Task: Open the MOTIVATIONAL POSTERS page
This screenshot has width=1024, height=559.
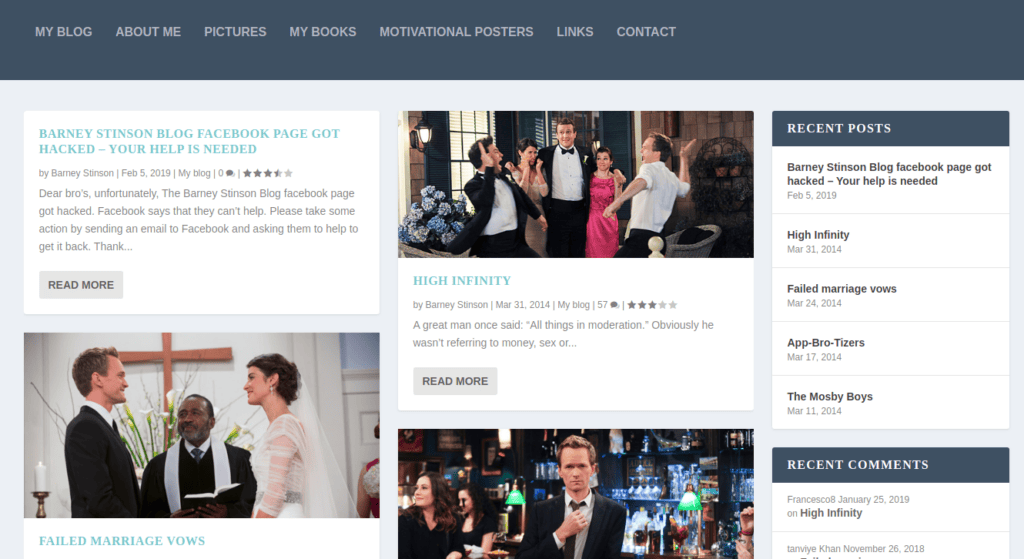Action: click(x=456, y=32)
